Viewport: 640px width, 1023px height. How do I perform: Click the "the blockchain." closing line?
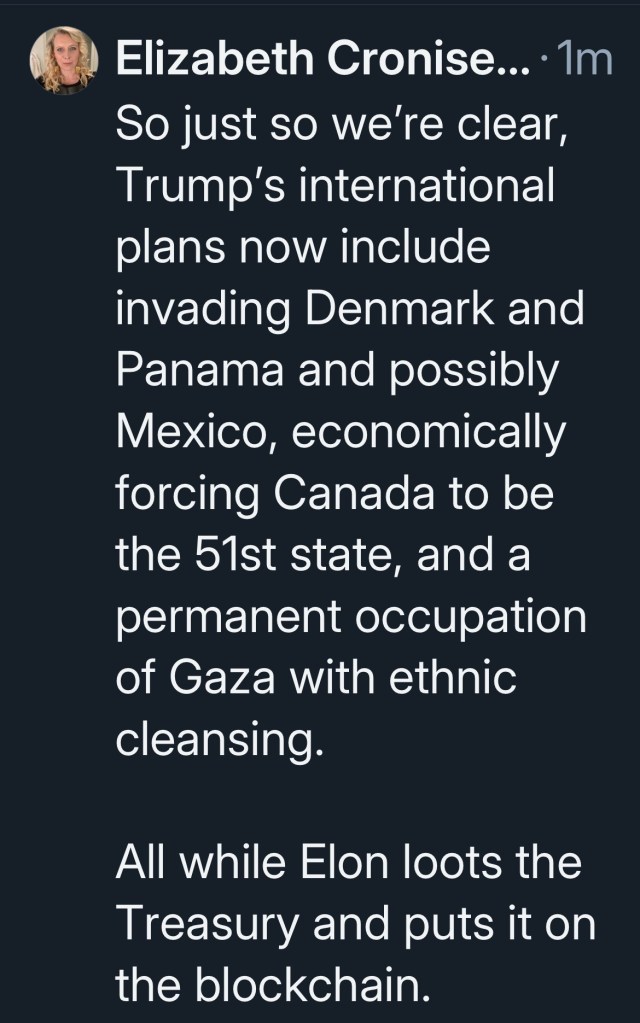pyautogui.click(x=275, y=987)
